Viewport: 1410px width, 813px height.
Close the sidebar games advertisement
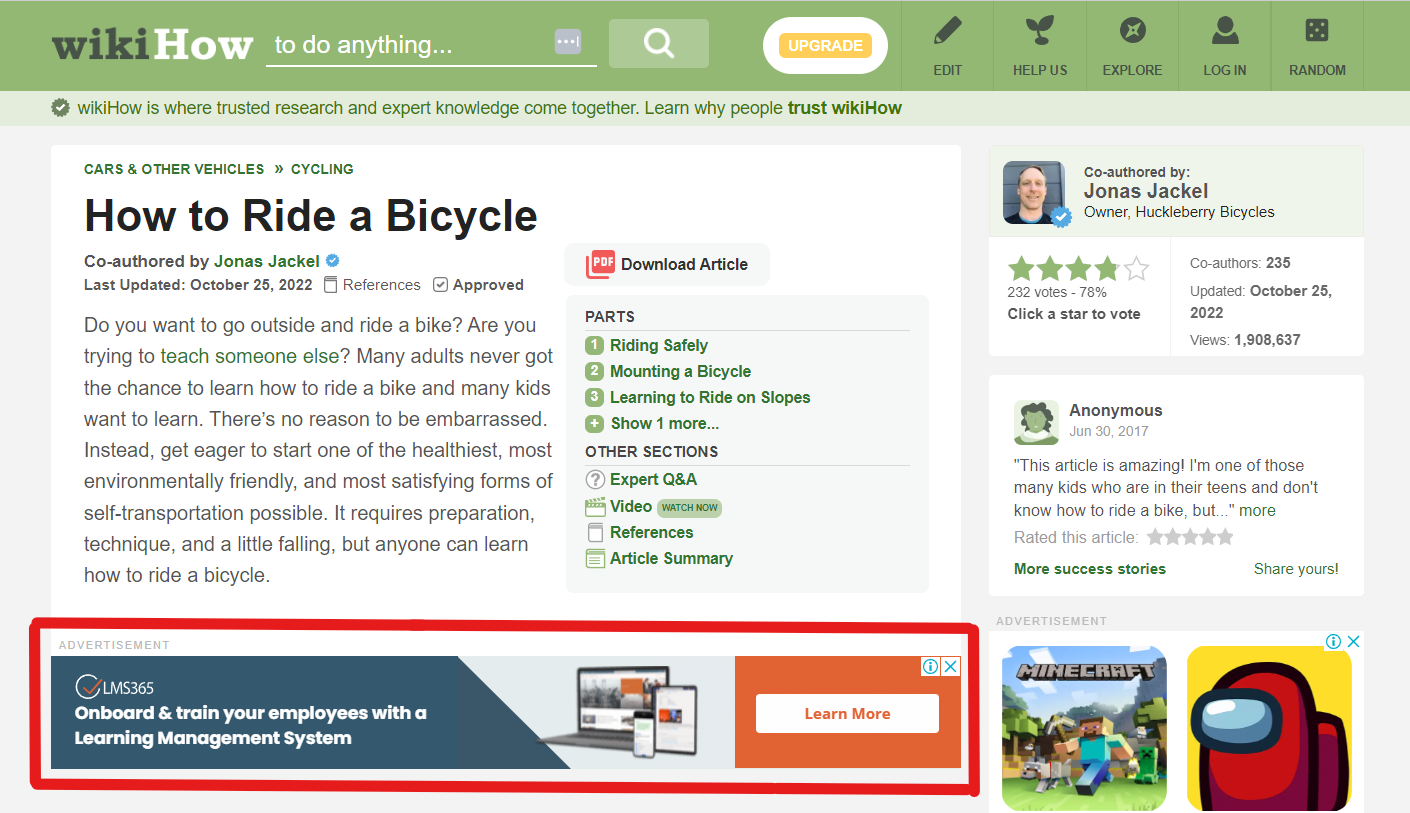(1353, 642)
